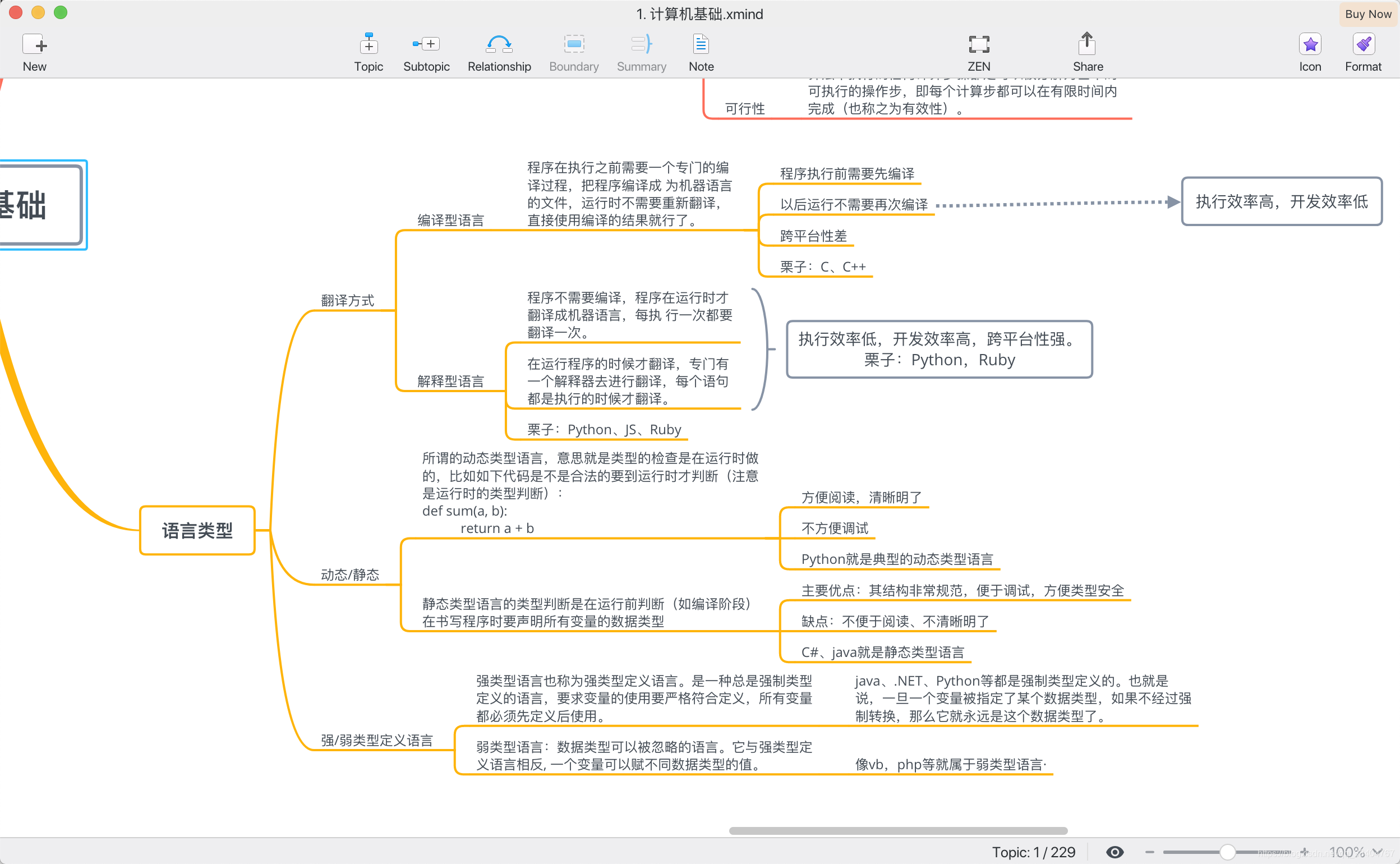Toggle the eye visibility icon in status bar
Image resolution: width=1400 pixels, height=864 pixels.
point(1115,852)
